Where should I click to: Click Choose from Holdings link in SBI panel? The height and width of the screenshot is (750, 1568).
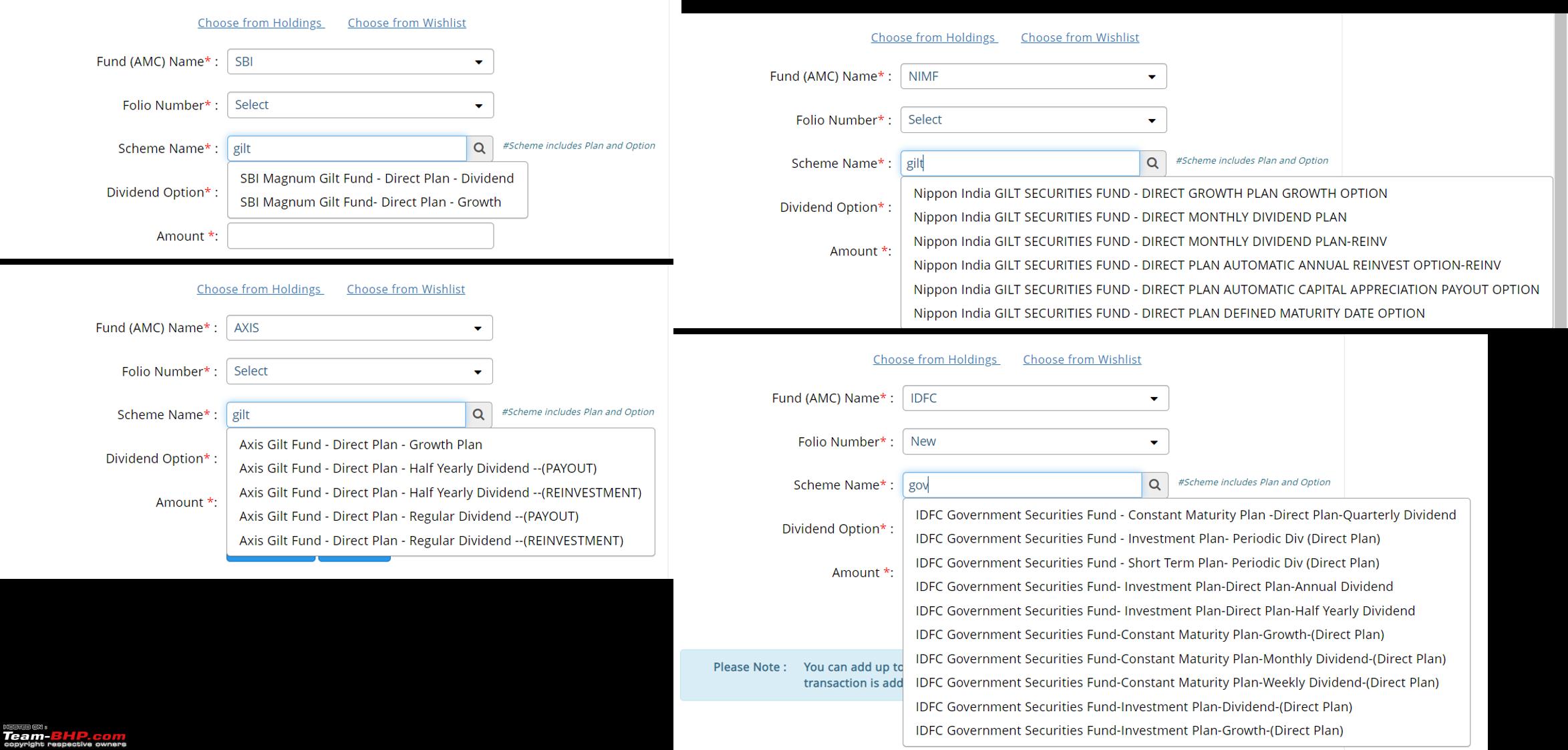click(261, 23)
